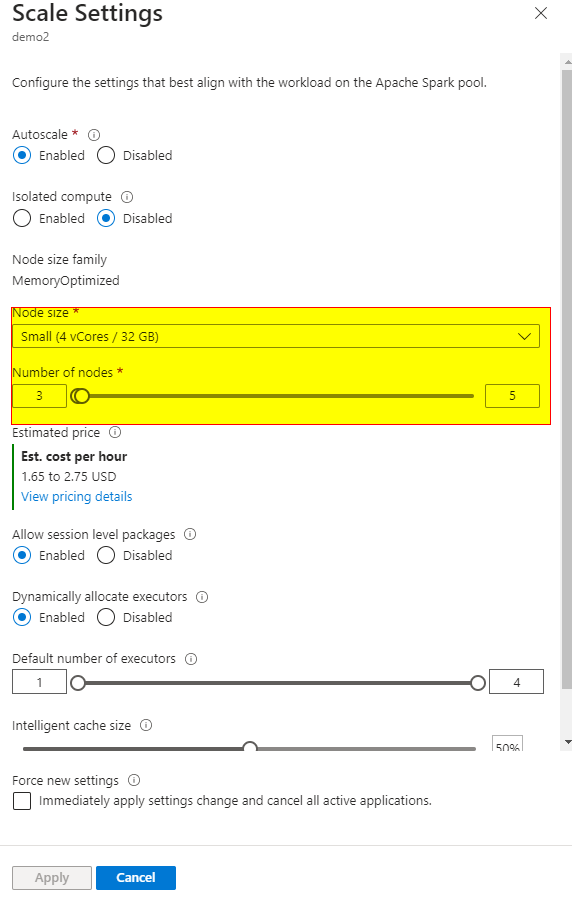
Task: Open the Node size dropdown
Action: [276, 336]
